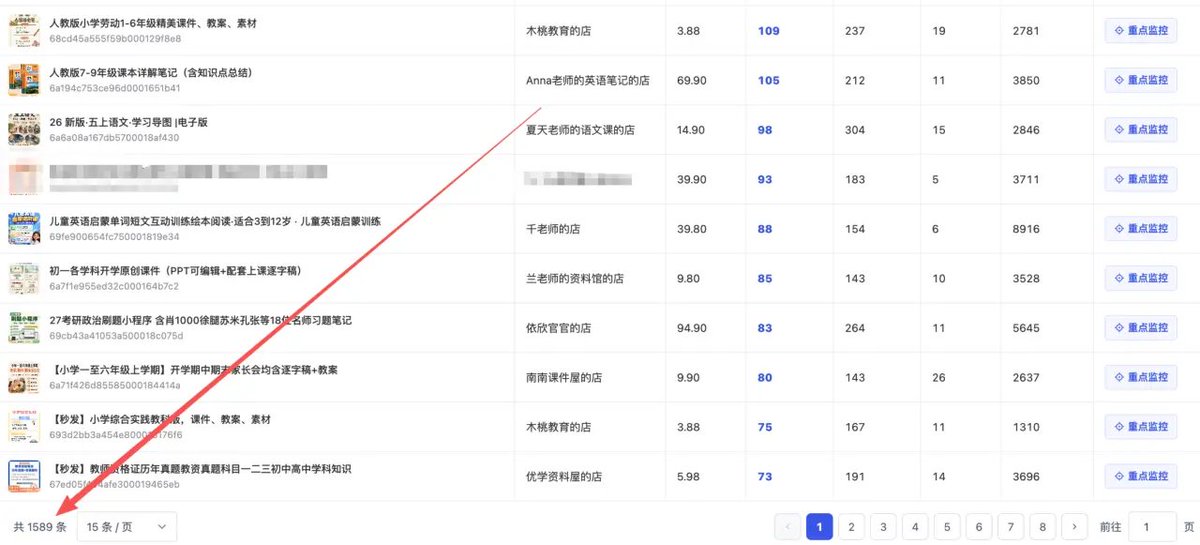Open title 【秒发】教师资格证历年真题
This screenshot has height=545, width=1200.
[203, 469]
